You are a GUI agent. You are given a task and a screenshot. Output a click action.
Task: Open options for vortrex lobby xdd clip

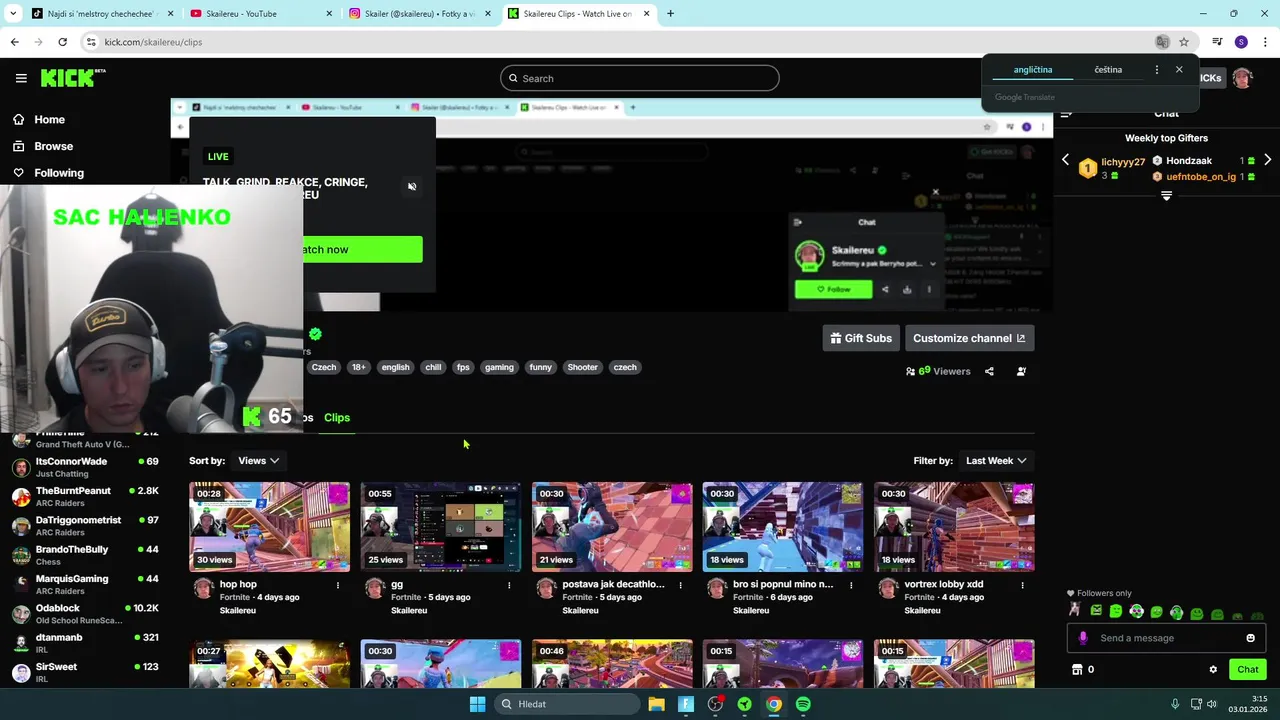[1023, 585]
